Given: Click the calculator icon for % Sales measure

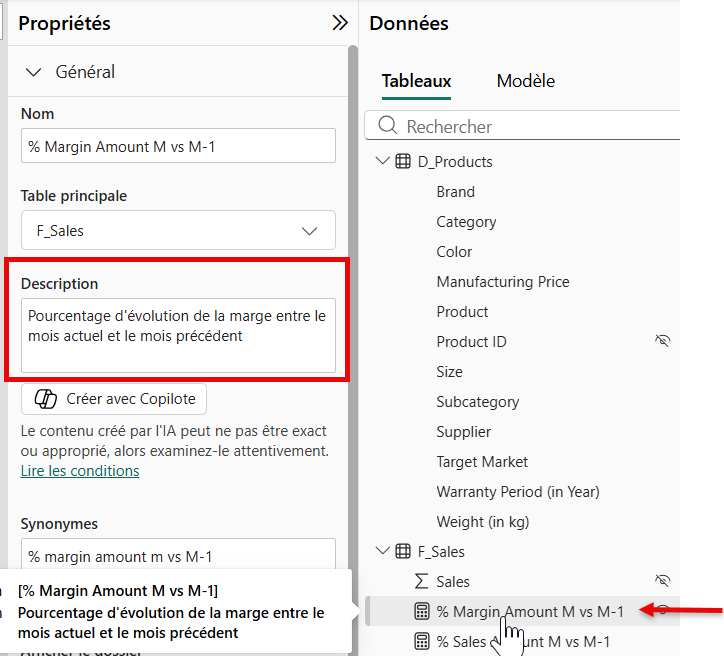Looking at the screenshot, I should coord(421,641).
